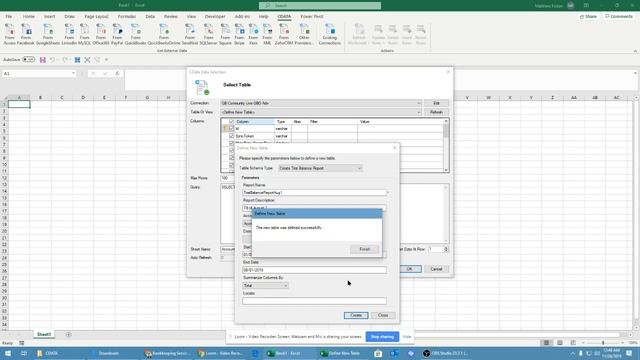Click the From XML icon
640x360 pixels.
(267, 34)
